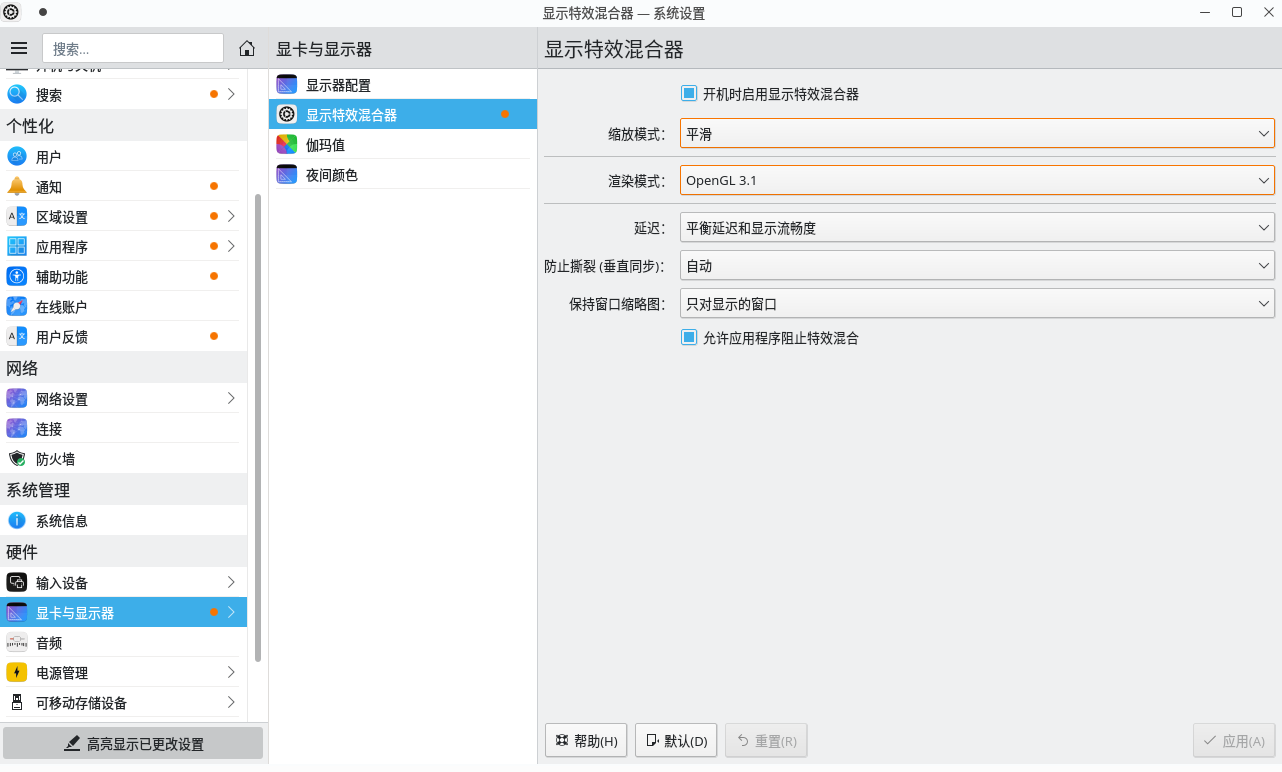This screenshot has width=1282, height=772.
Task: Click the 电源管理 lightning icon
Action: [x=17, y=673]
